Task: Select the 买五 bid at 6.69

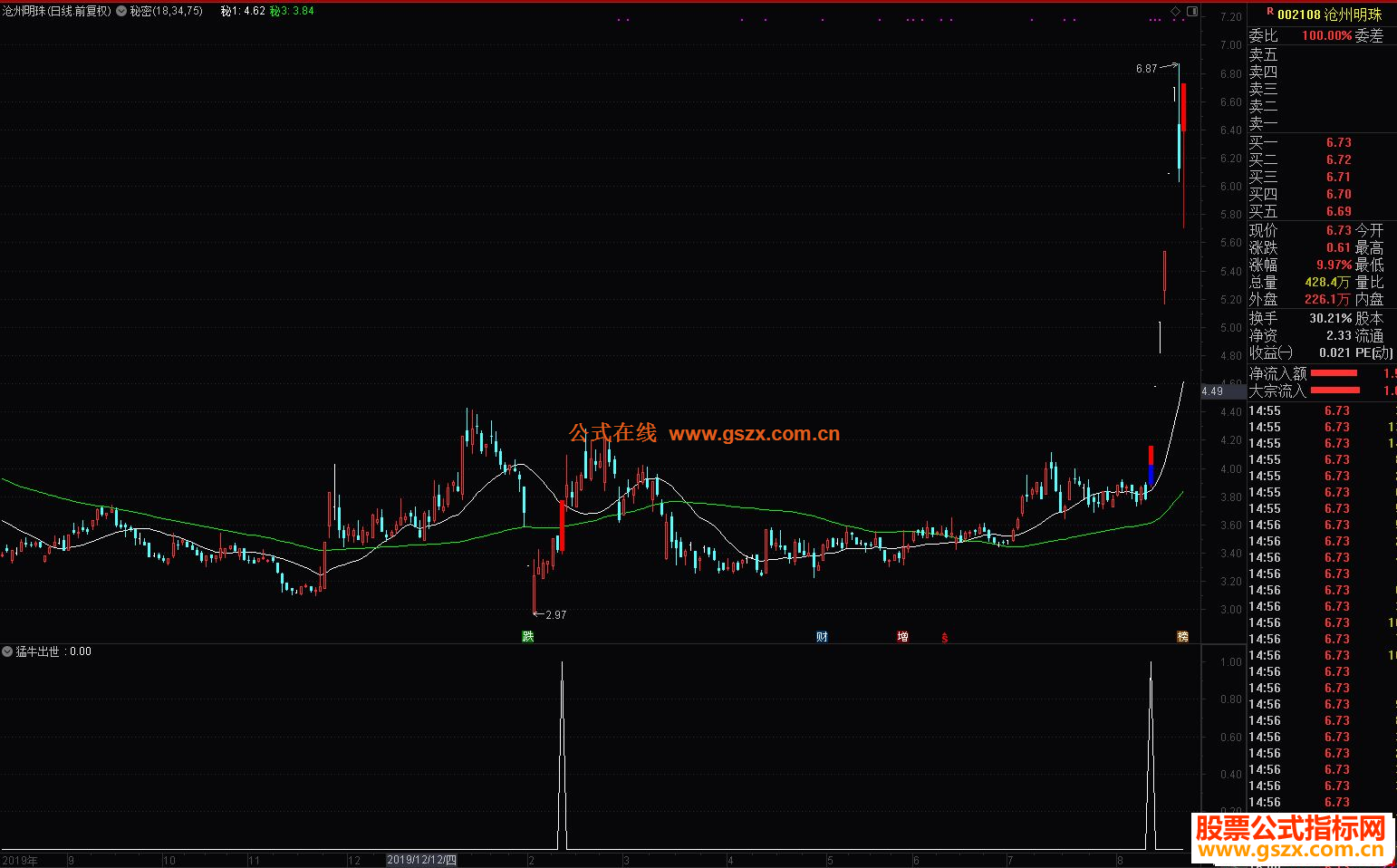Action: (1322, 211)
